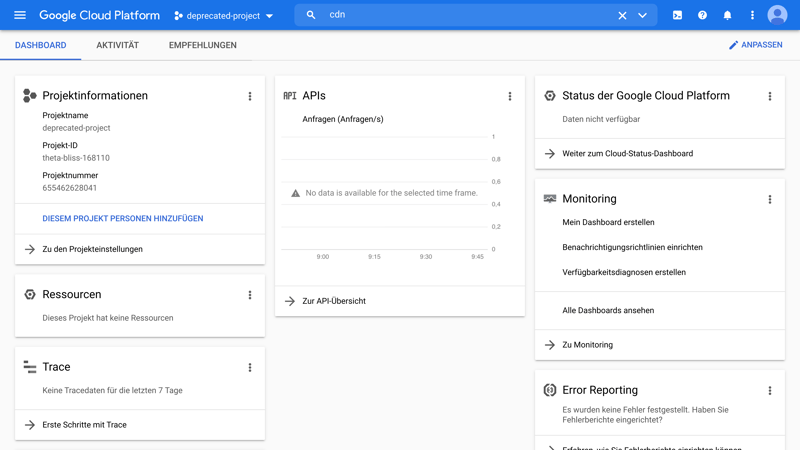Expand search options chevron in search bar
The height and width of the screenshot is (450, 800).
[643, 15]
